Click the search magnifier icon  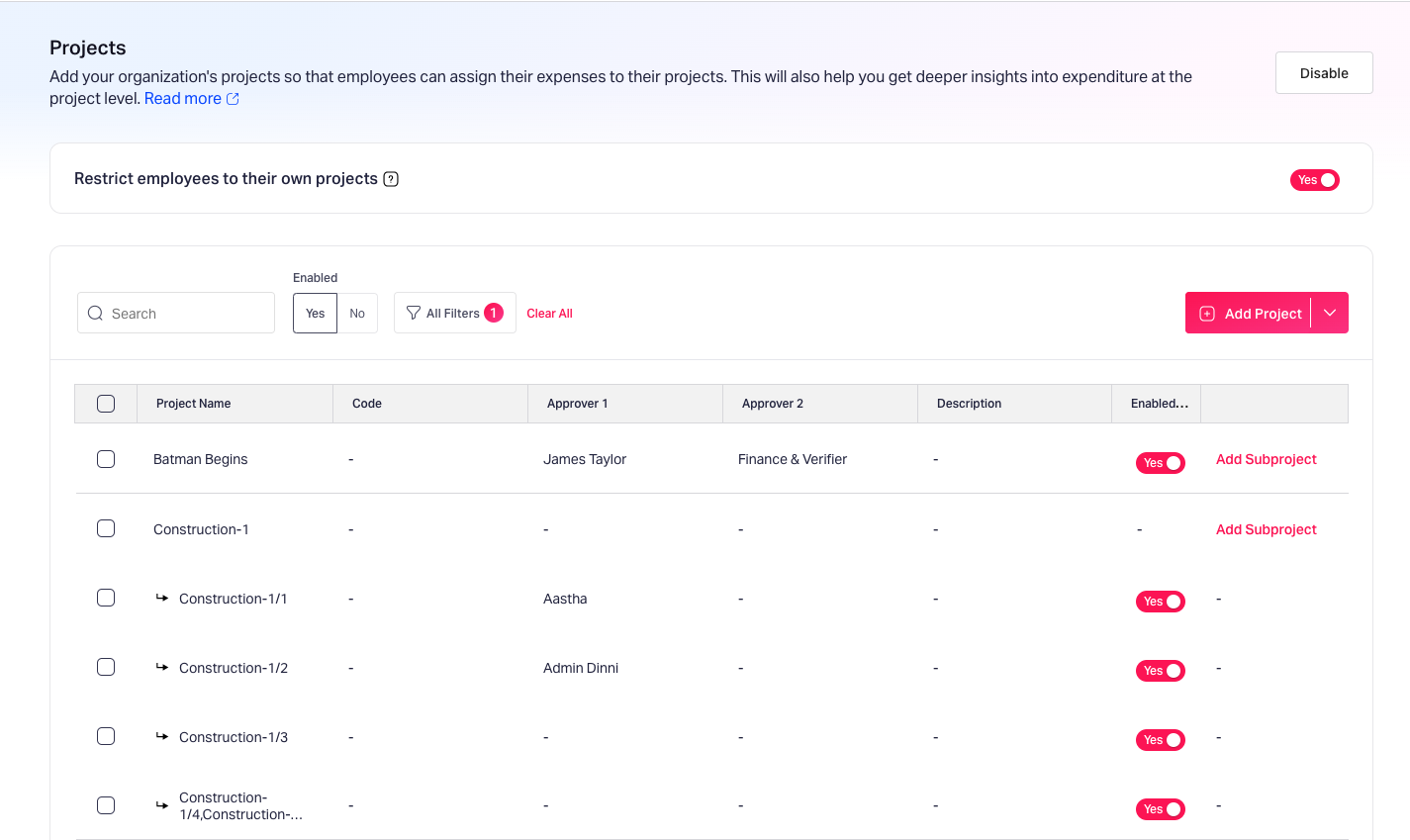95,314
